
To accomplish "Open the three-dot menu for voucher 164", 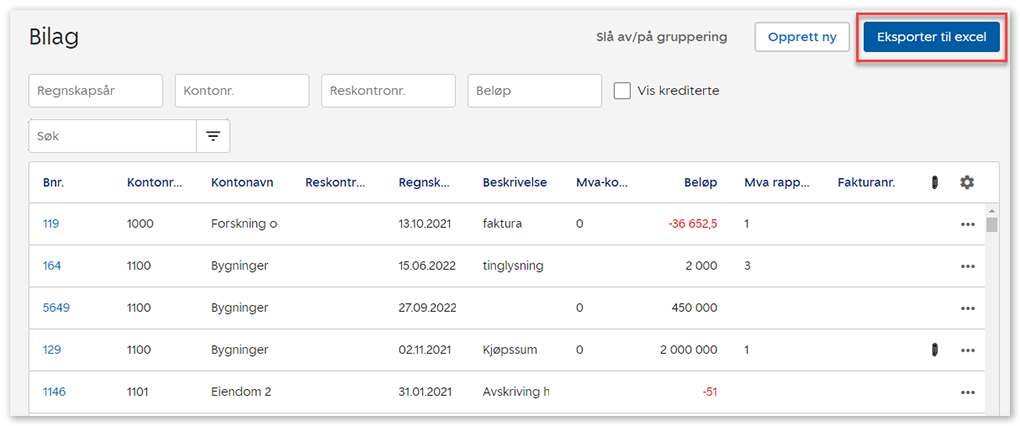I will 967,266.
